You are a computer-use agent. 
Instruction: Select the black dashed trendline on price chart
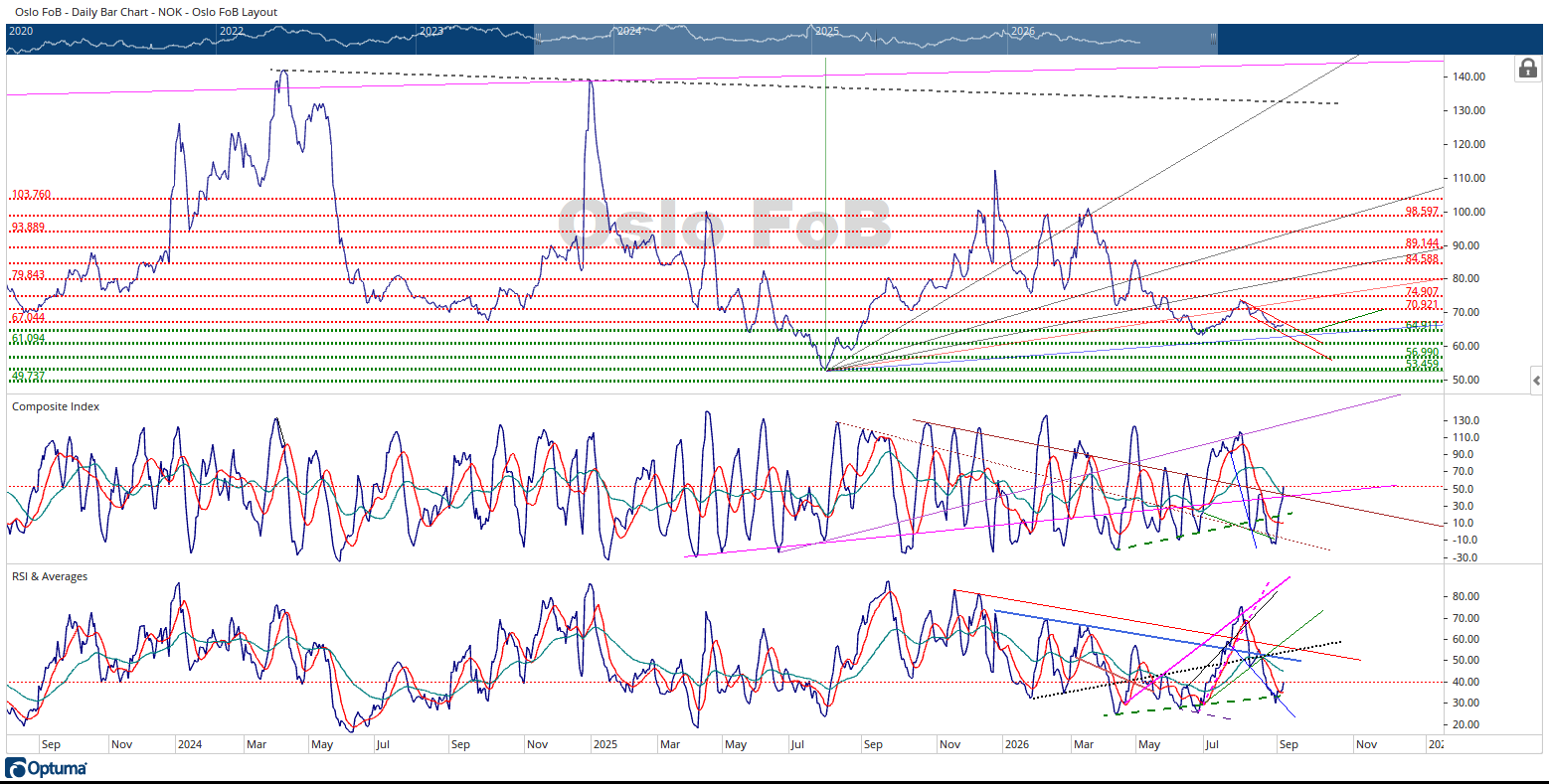805,85
